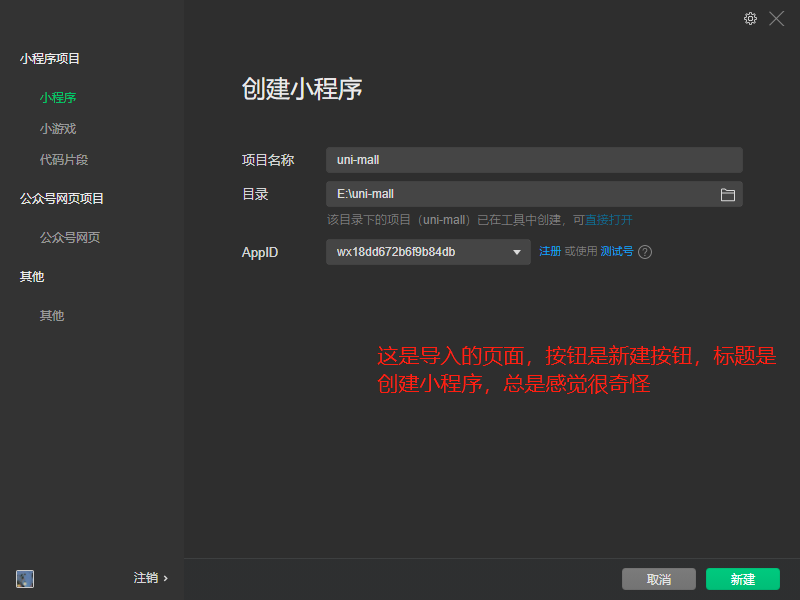Click the 注册 register link
The image size is (800, 600).
[550, 251]
